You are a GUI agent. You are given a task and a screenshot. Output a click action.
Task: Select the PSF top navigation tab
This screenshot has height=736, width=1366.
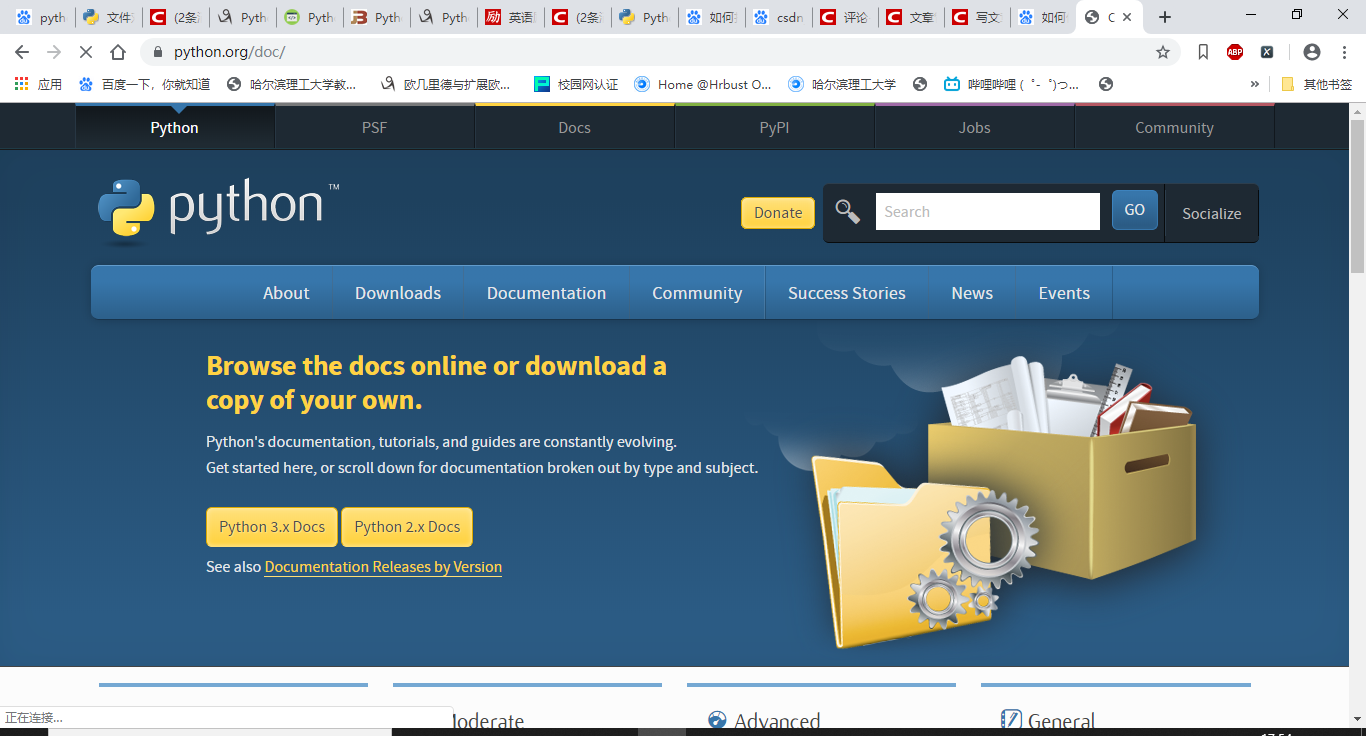375,127
